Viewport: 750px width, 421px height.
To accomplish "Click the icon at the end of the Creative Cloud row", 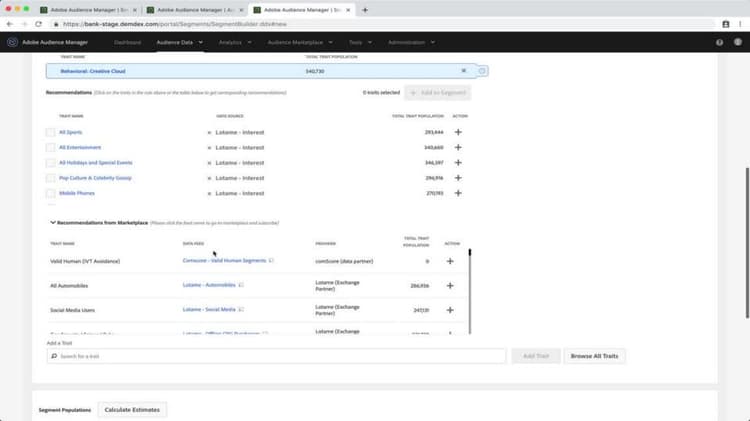I will 482,71.
